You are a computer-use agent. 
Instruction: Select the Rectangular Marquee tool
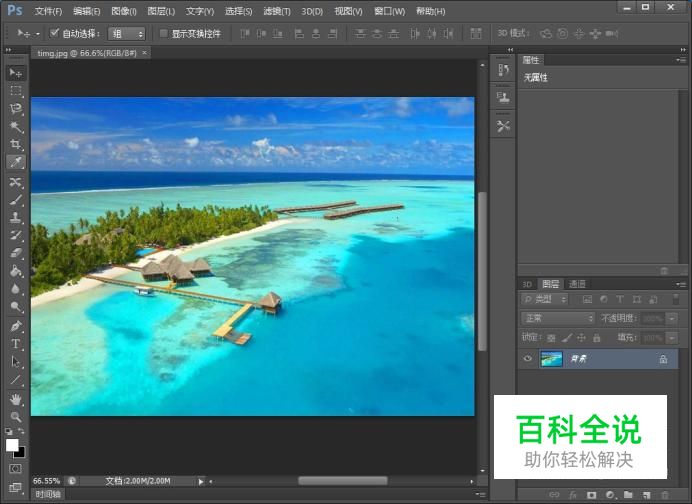16,90
